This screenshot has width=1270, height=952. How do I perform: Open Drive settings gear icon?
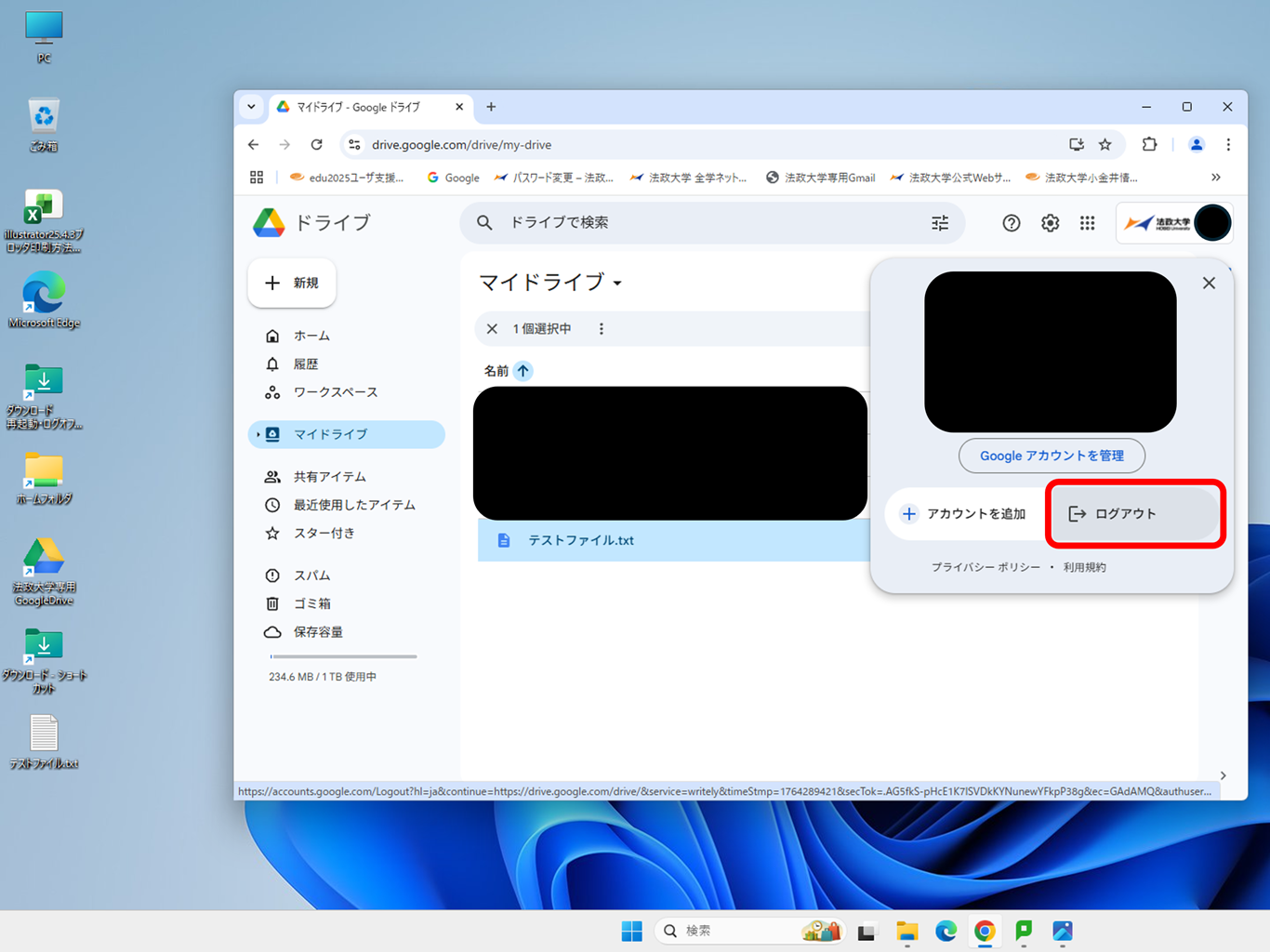tap(1050, 223)
